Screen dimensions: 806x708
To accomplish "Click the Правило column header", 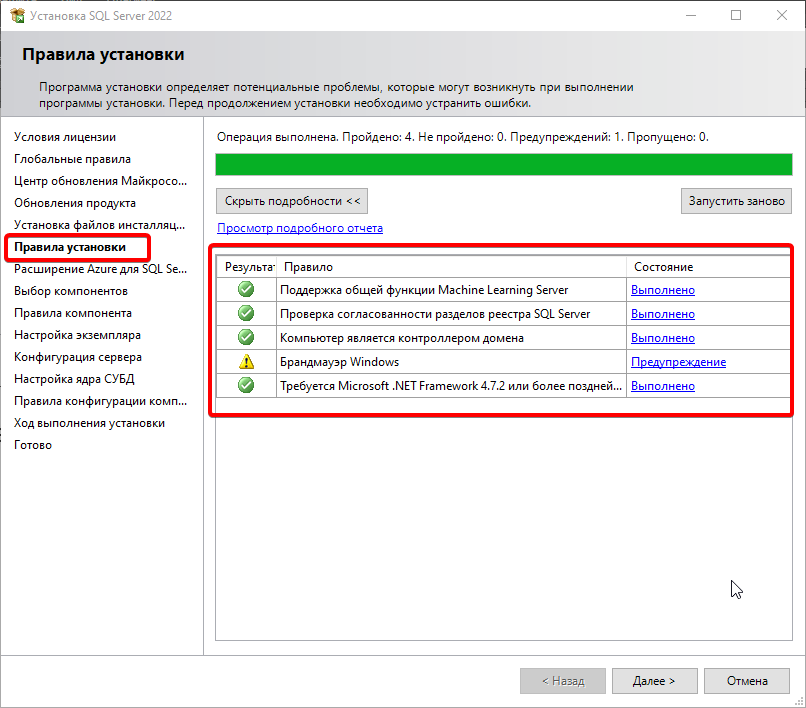I will coord(451,267).
